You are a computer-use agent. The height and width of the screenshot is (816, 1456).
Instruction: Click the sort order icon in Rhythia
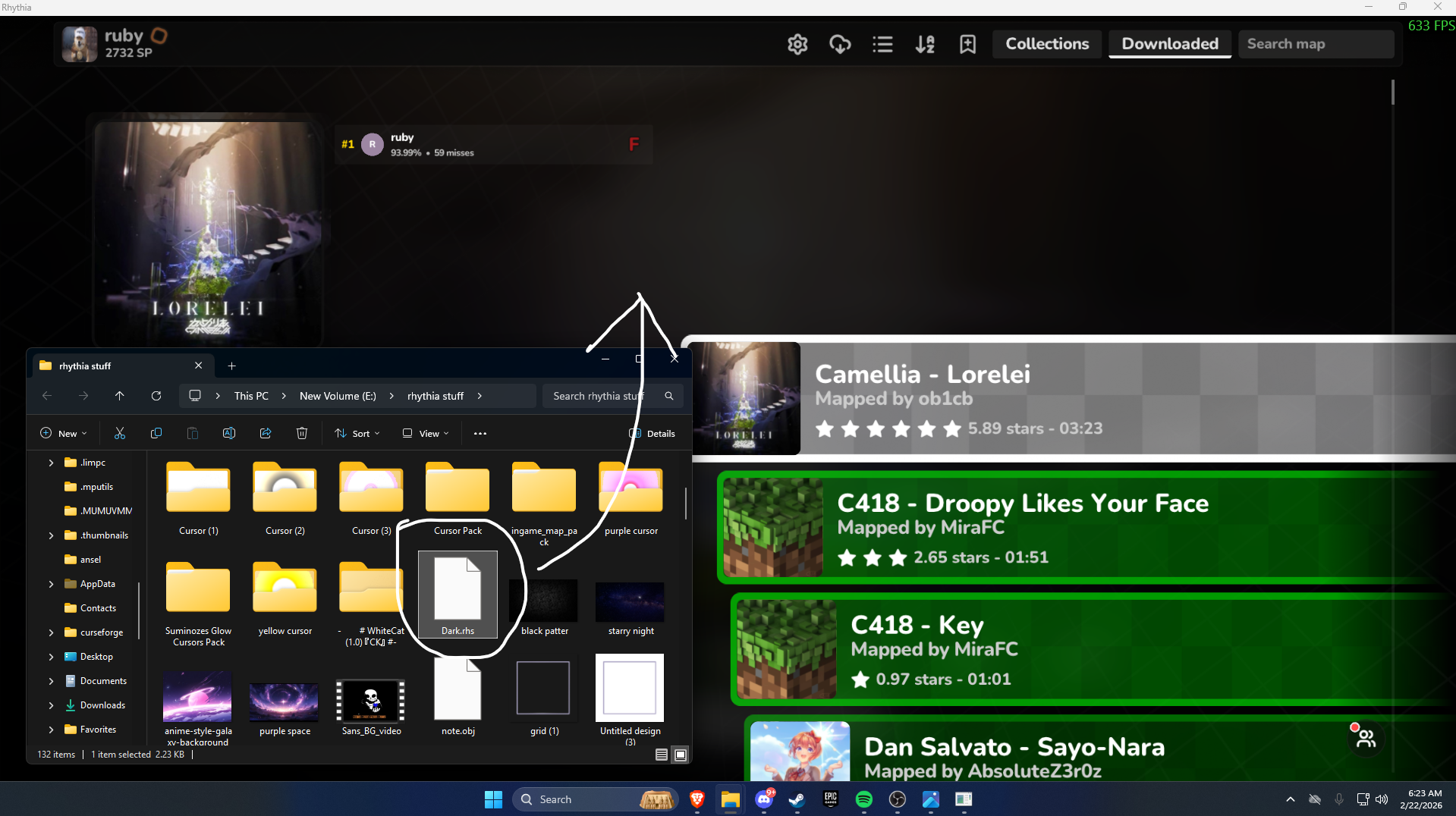tap(925, 44)
